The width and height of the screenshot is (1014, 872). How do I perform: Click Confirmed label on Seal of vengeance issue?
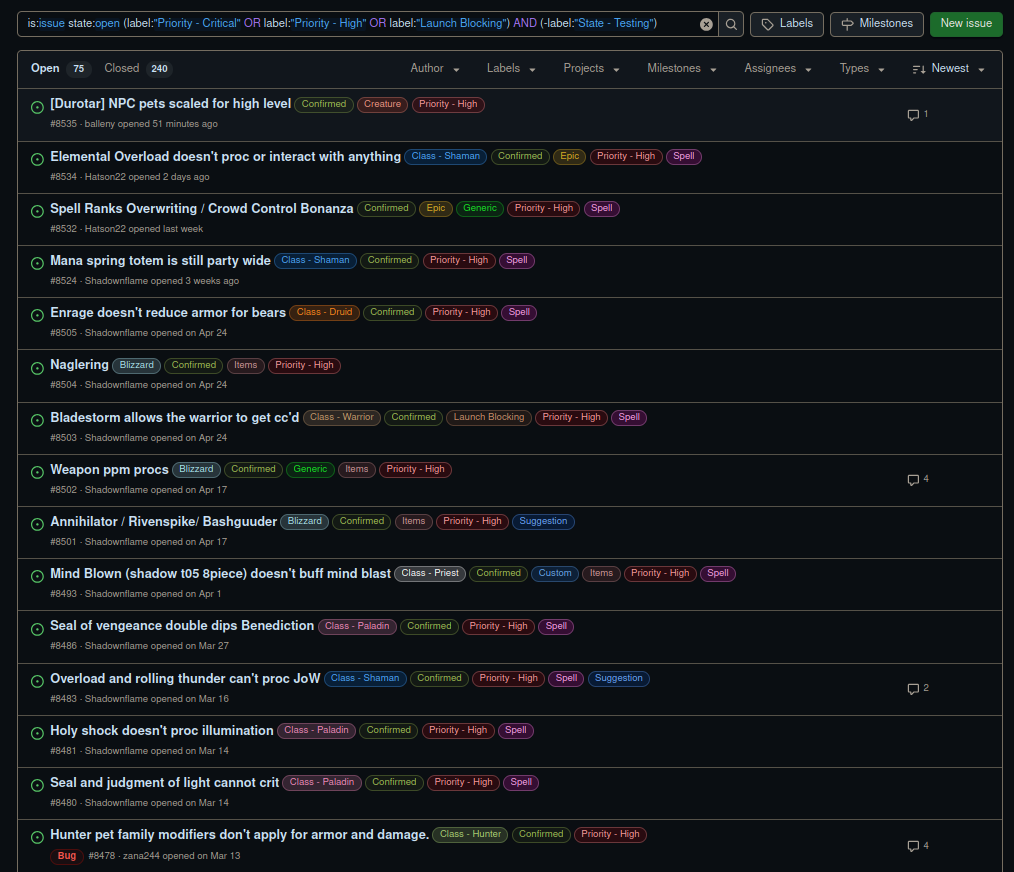point(429,626)
